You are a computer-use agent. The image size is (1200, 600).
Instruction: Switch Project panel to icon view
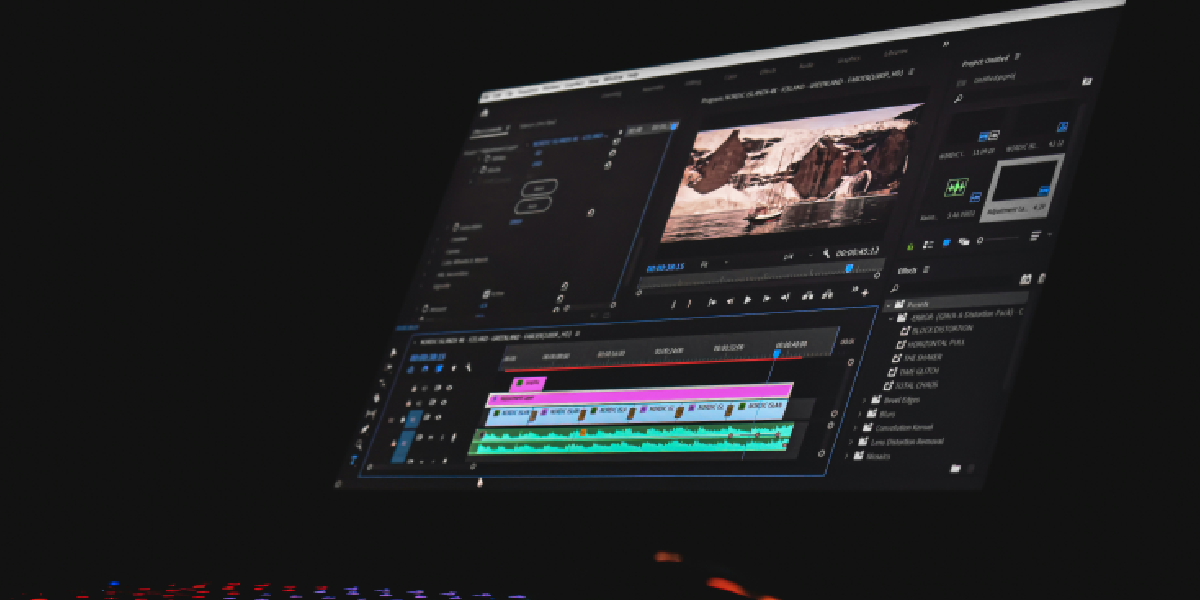pos(947,242)
